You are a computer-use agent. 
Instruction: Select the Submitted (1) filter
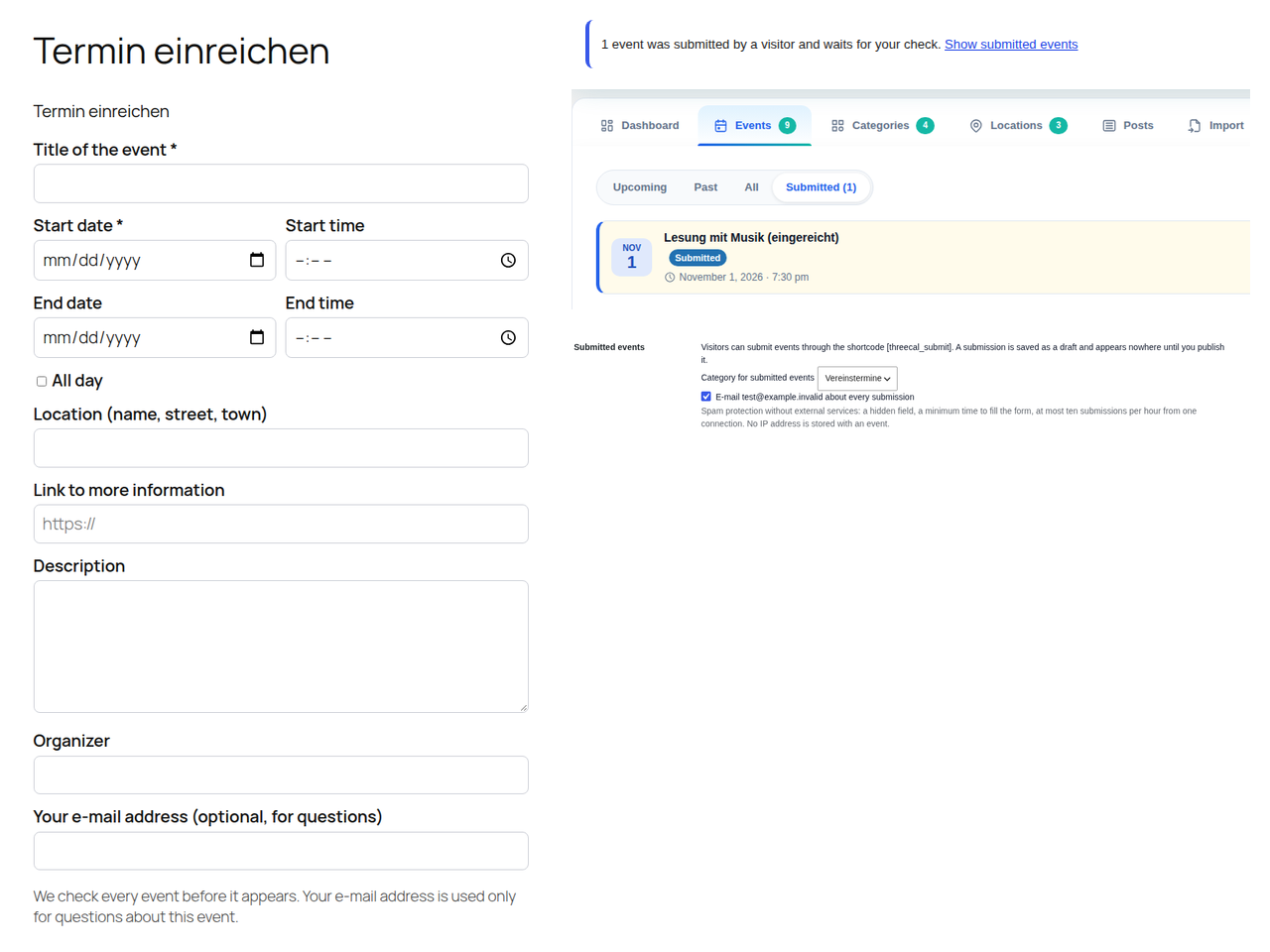tap(821, 187)
